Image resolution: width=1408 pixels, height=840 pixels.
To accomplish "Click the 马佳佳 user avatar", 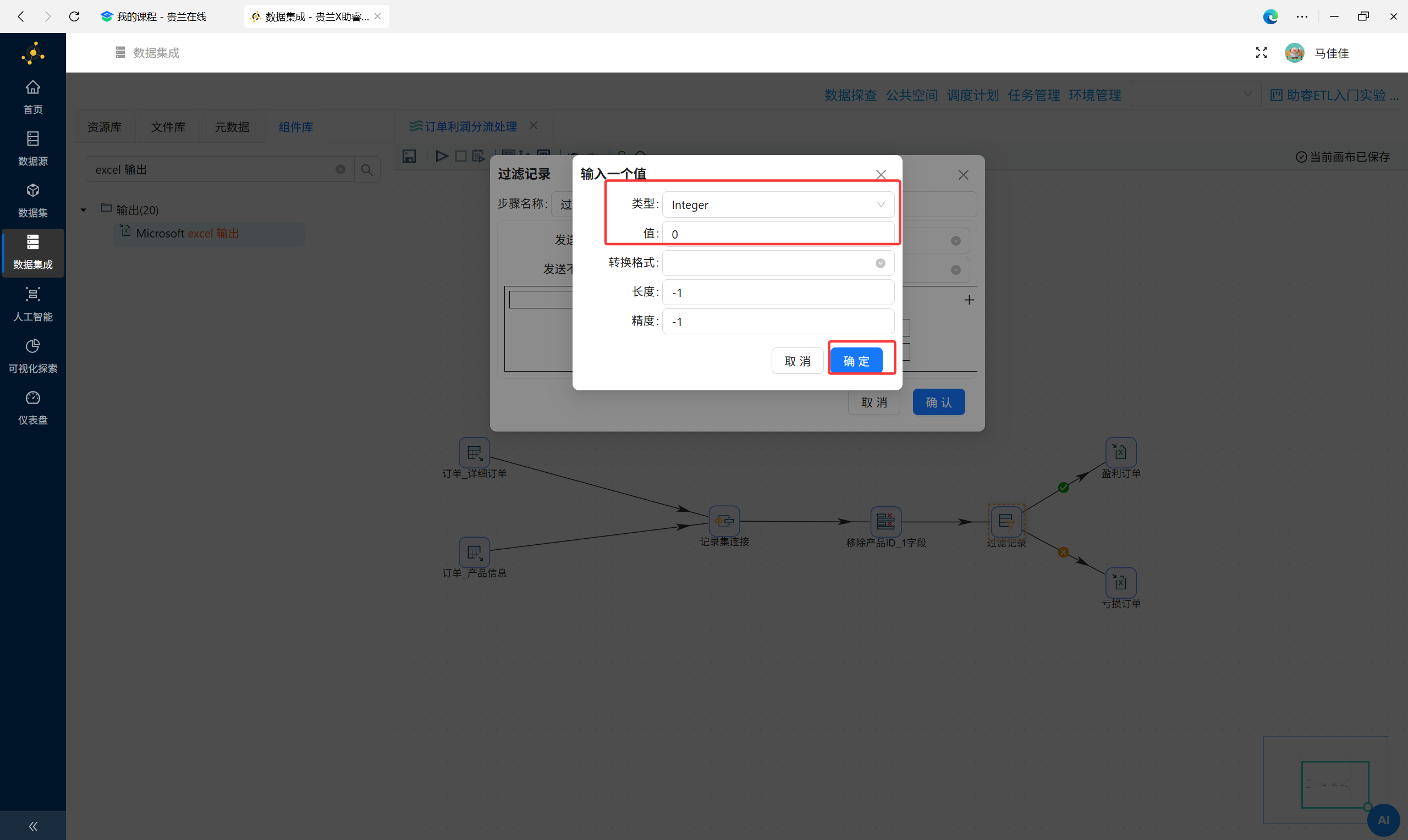I will pos(1295,53).
